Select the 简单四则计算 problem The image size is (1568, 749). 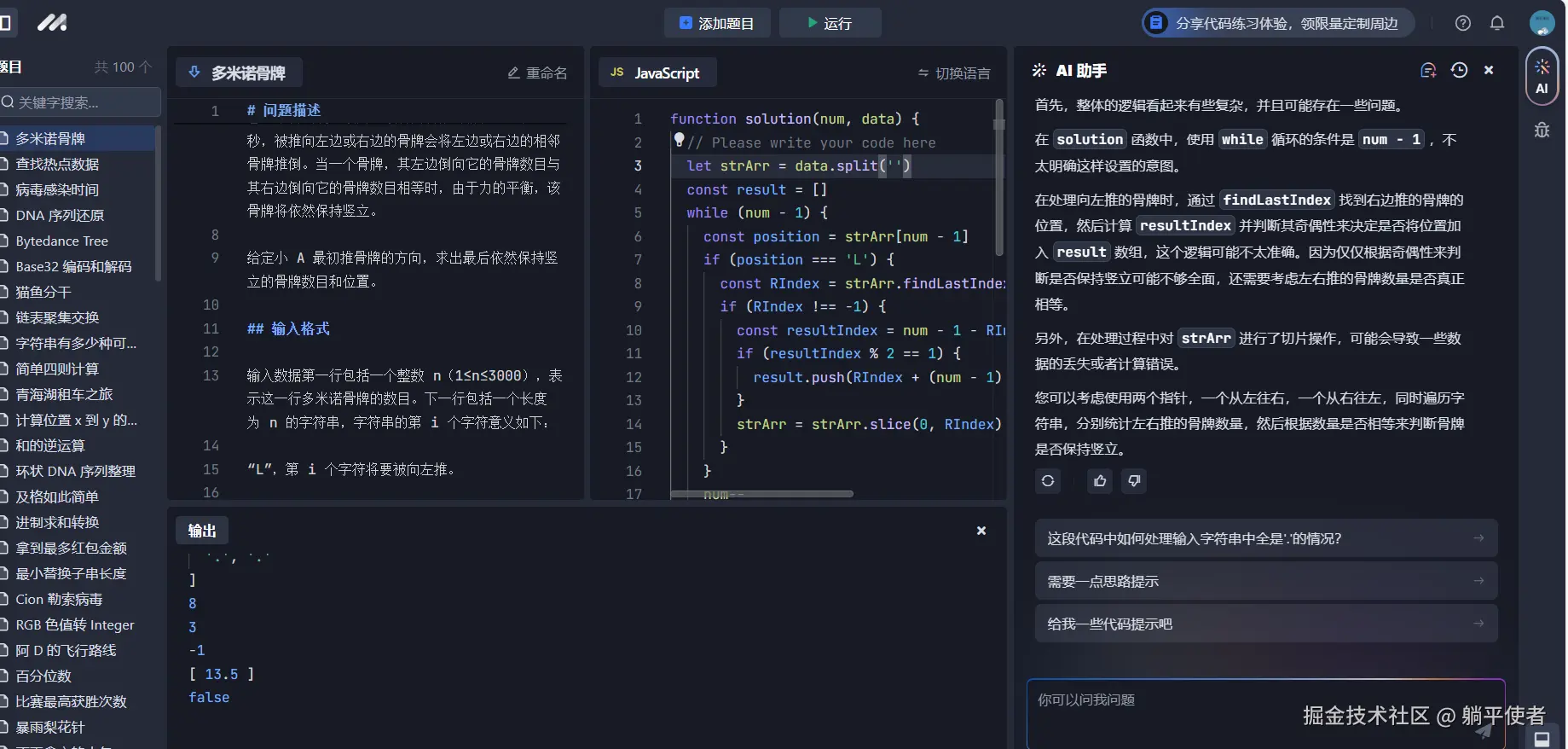coord(77,369)
